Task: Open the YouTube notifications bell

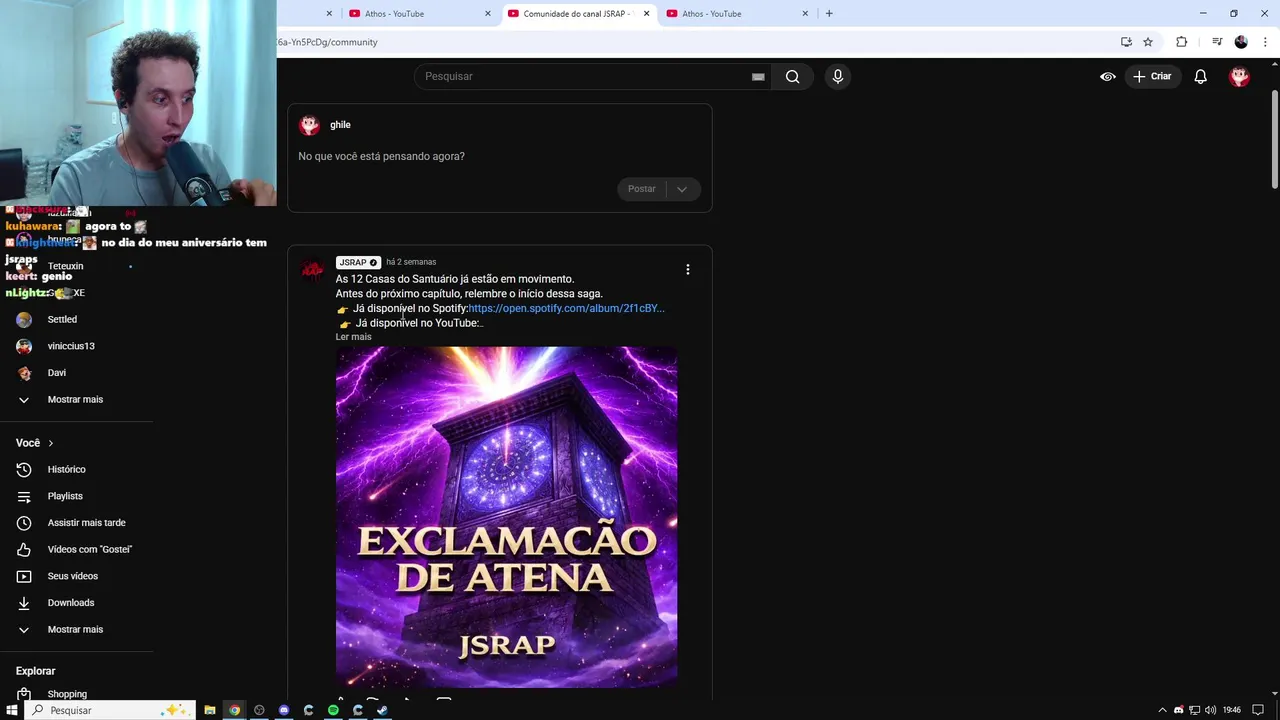Action: pos(1200,77)
